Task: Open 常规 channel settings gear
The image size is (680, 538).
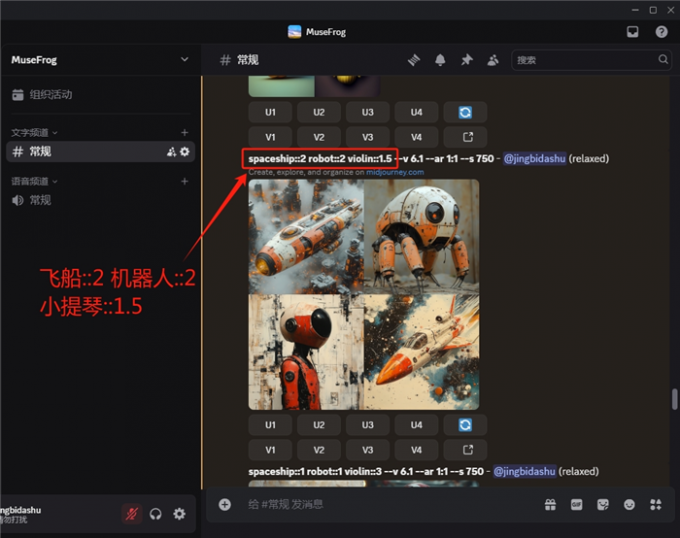Action: point(185,152)
